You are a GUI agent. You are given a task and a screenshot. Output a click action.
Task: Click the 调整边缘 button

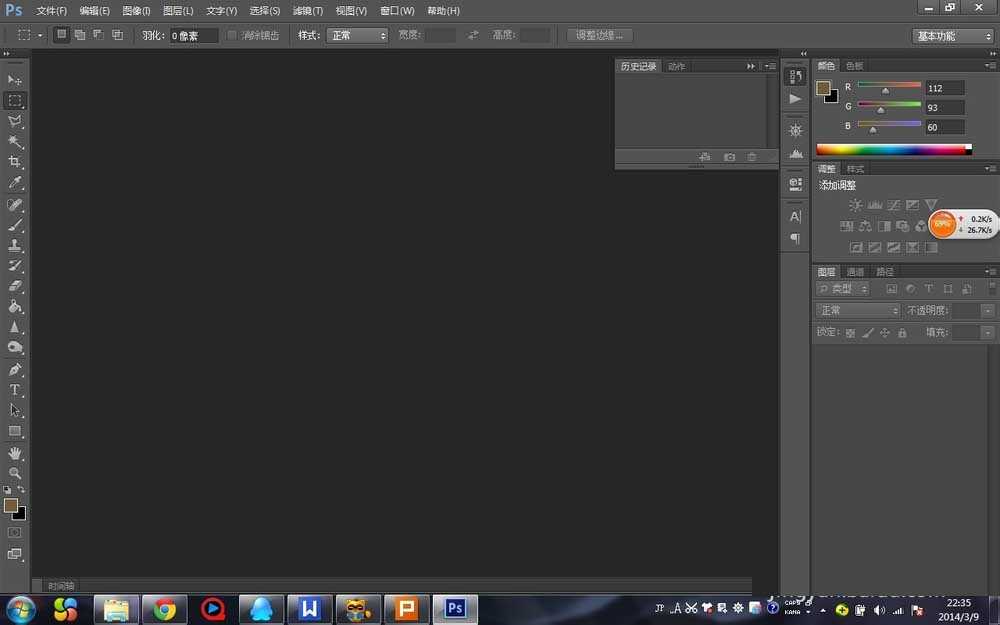click(x=600, y=35)
